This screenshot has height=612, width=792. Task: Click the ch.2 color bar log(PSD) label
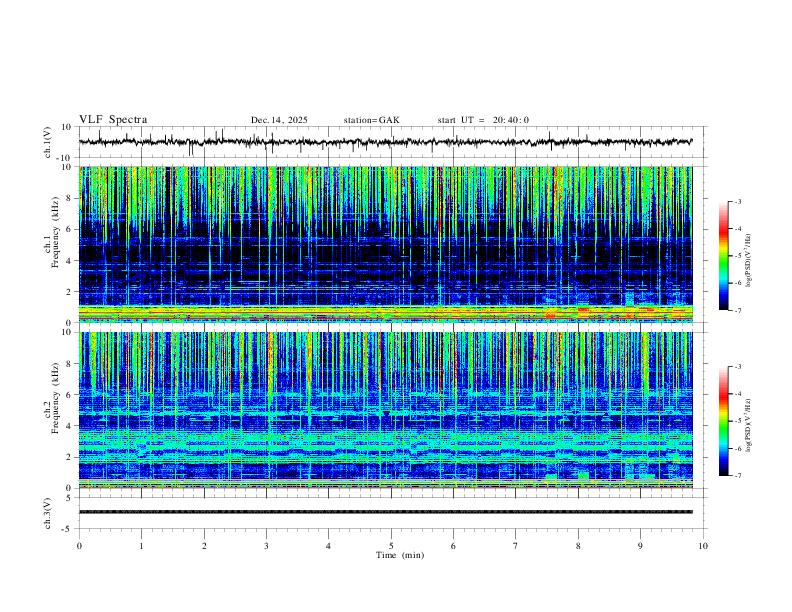pyautogui.click(x=749, y=425)
